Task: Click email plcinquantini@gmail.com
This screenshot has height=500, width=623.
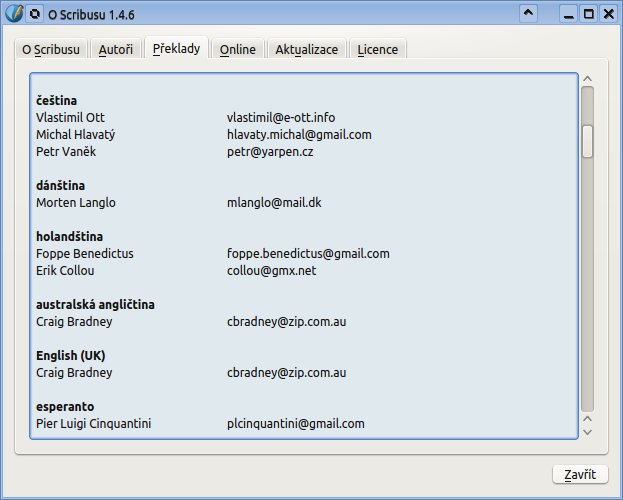Action: point(296,424)
